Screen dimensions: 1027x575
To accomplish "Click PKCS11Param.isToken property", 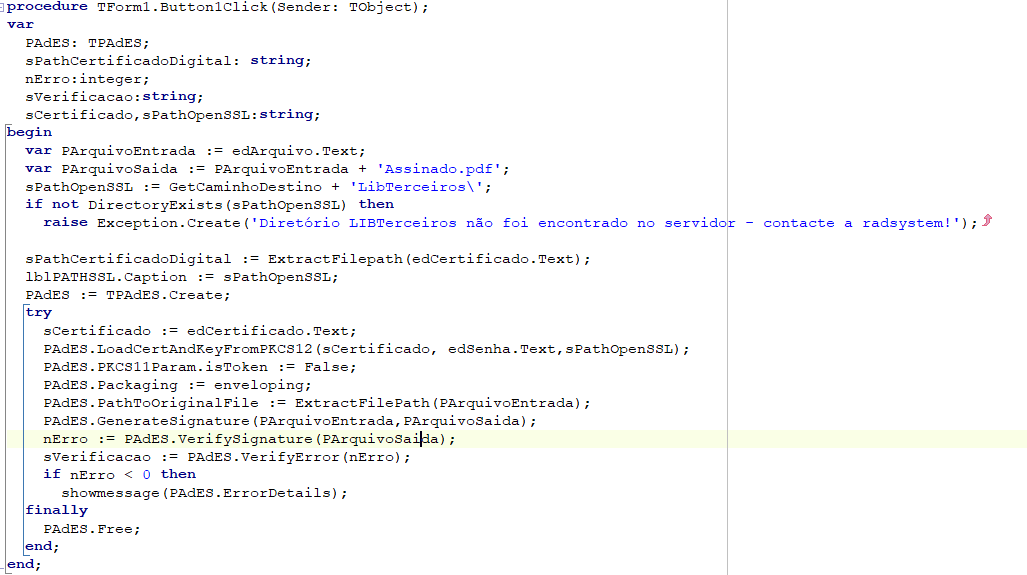I will (184, 367).
